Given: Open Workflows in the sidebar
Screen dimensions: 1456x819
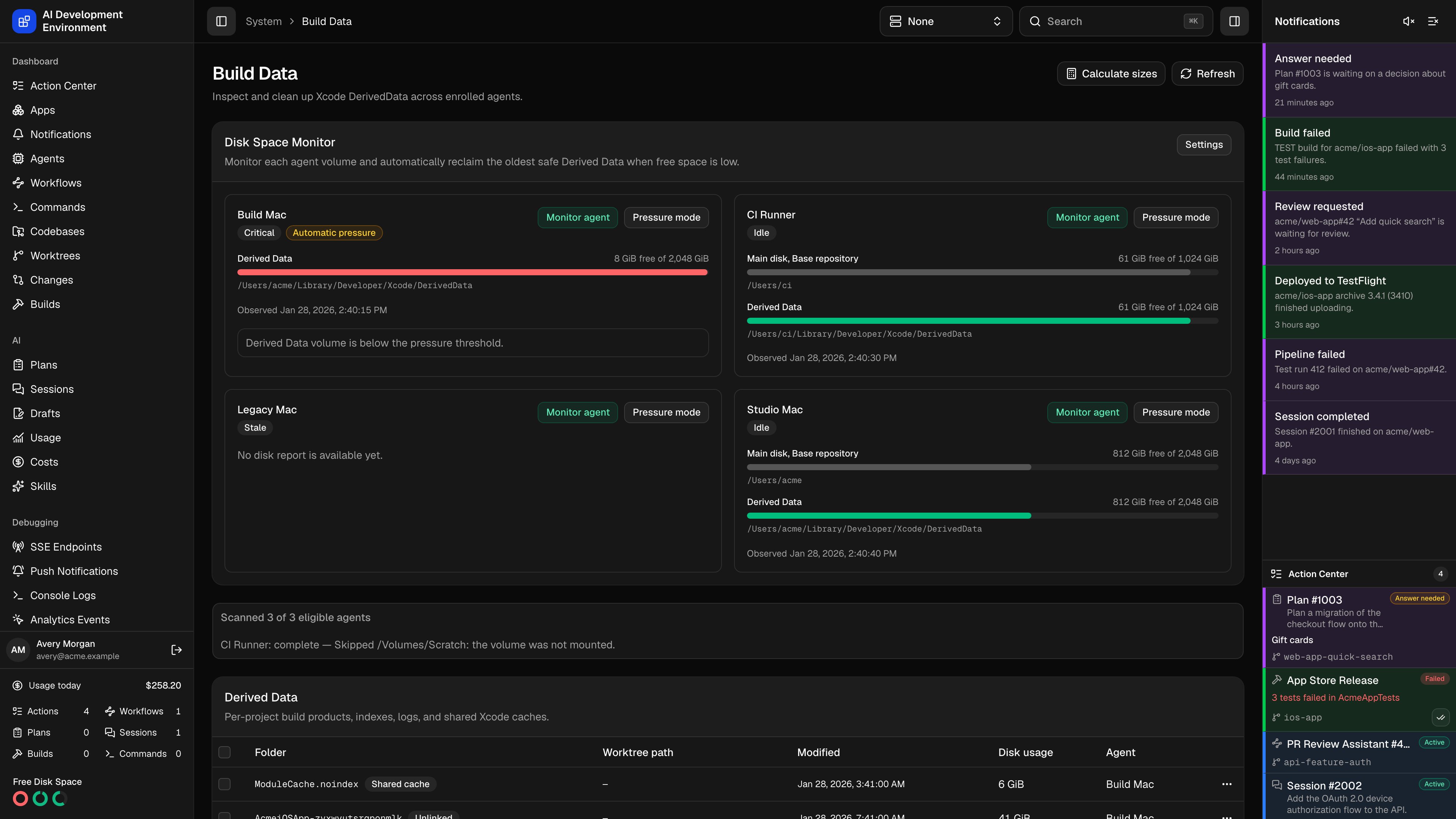Looking at the screenshot, I should click(x=97, y=183).
